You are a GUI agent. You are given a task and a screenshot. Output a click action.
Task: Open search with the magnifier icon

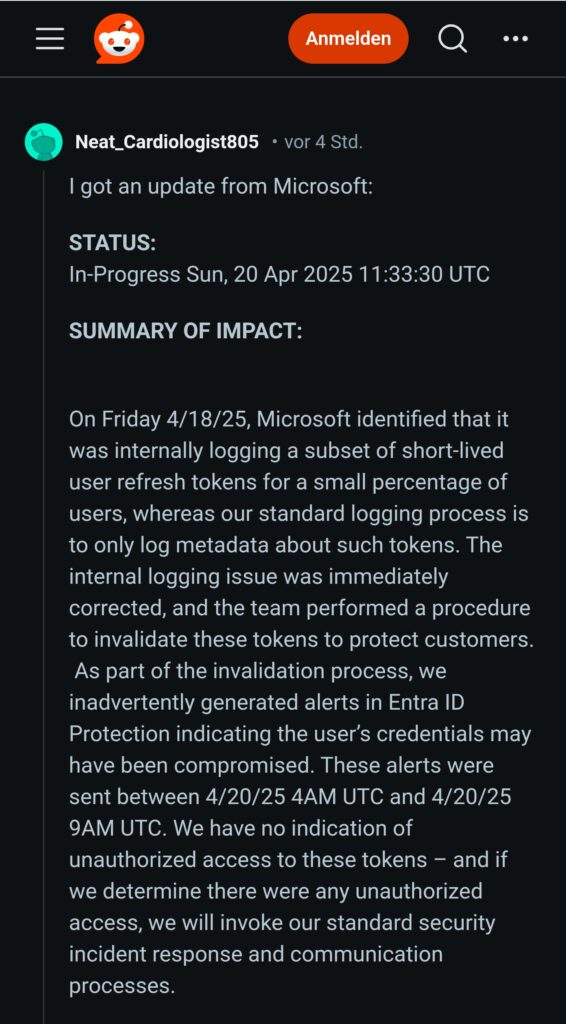point(452,39)
